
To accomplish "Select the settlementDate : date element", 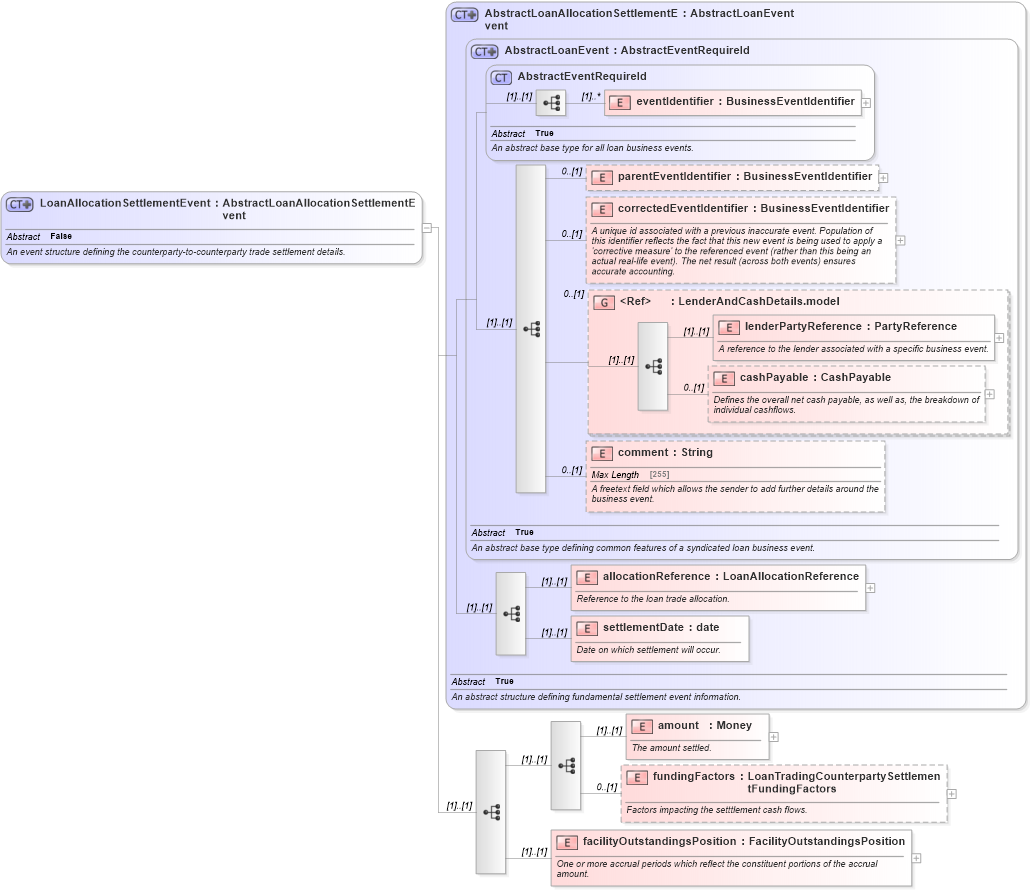I will (x=660, y=627).
